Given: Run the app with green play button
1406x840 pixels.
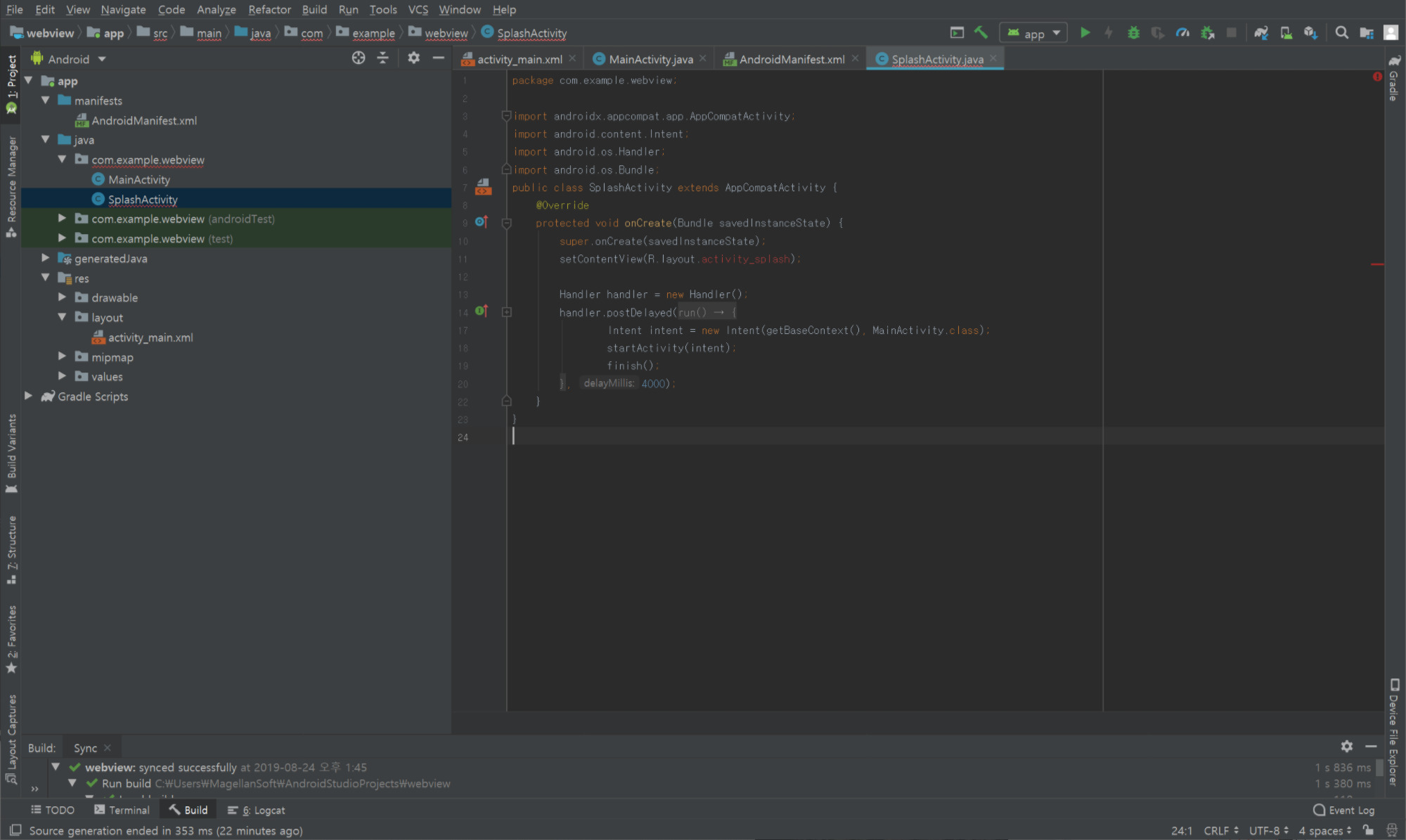Looking at the screenshot, I should tap(1085, 33).
